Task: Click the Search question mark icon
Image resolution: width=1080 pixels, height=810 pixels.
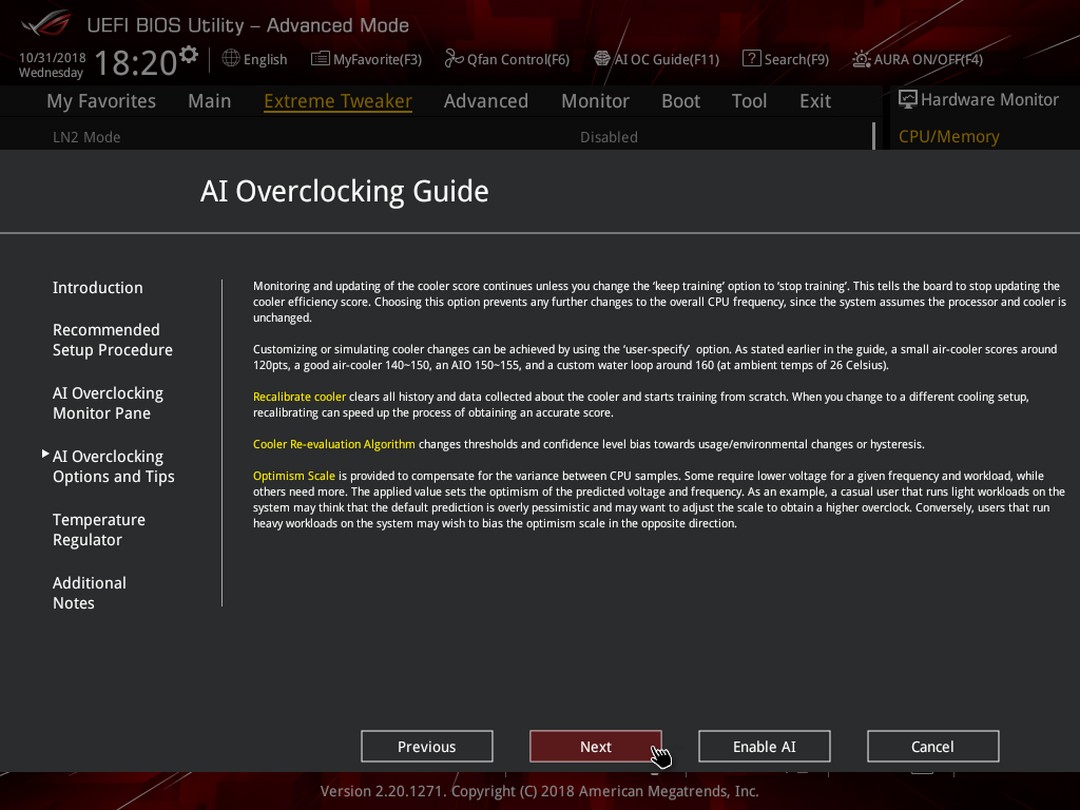Action: coord(751,59)
